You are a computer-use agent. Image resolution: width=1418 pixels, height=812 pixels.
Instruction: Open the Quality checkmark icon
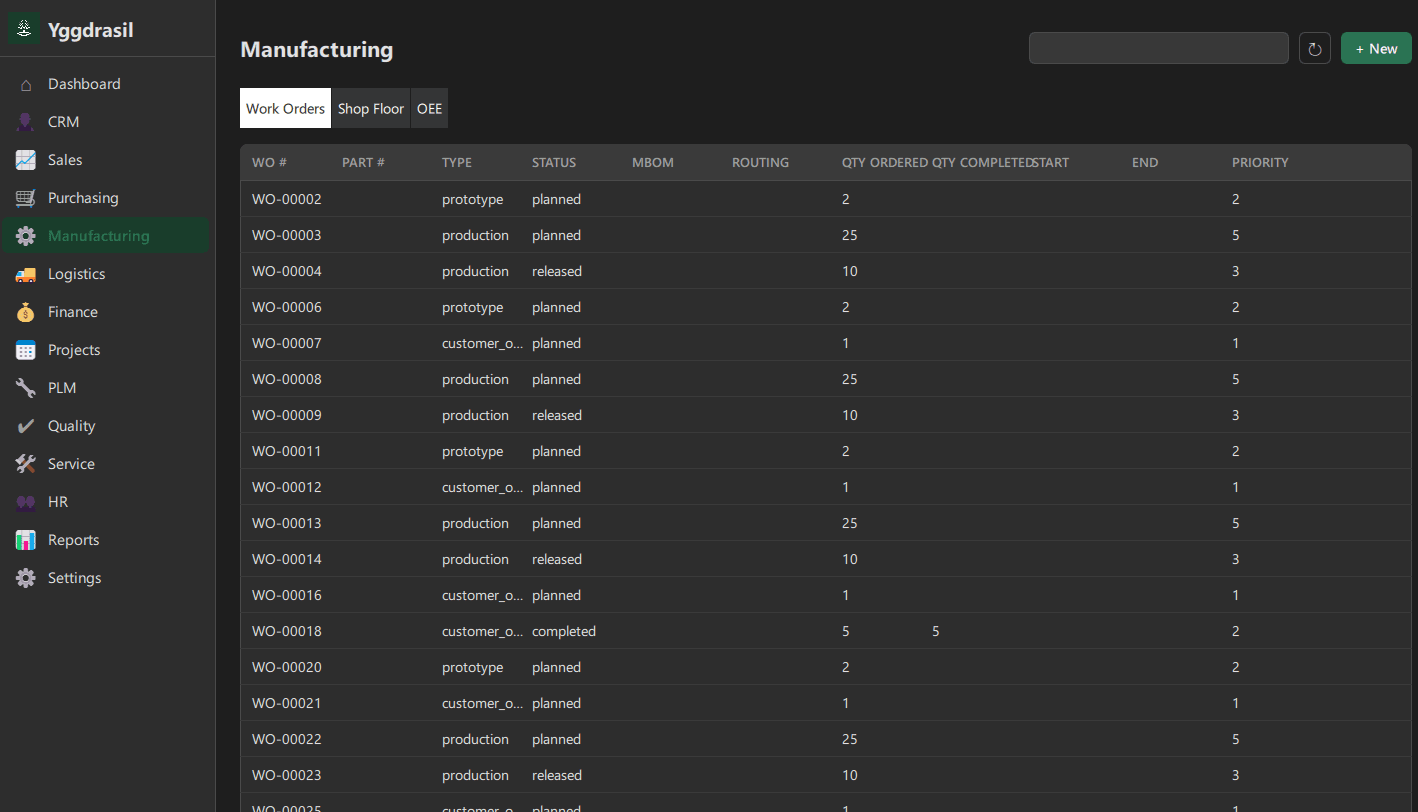pyautogui.click(x=25, y=425)
